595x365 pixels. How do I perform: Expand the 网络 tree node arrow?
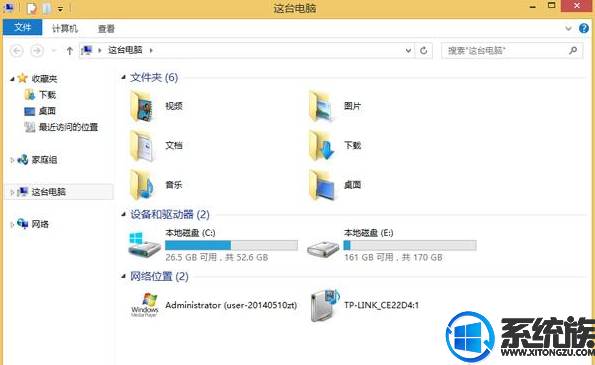click(x=12, y=225)
